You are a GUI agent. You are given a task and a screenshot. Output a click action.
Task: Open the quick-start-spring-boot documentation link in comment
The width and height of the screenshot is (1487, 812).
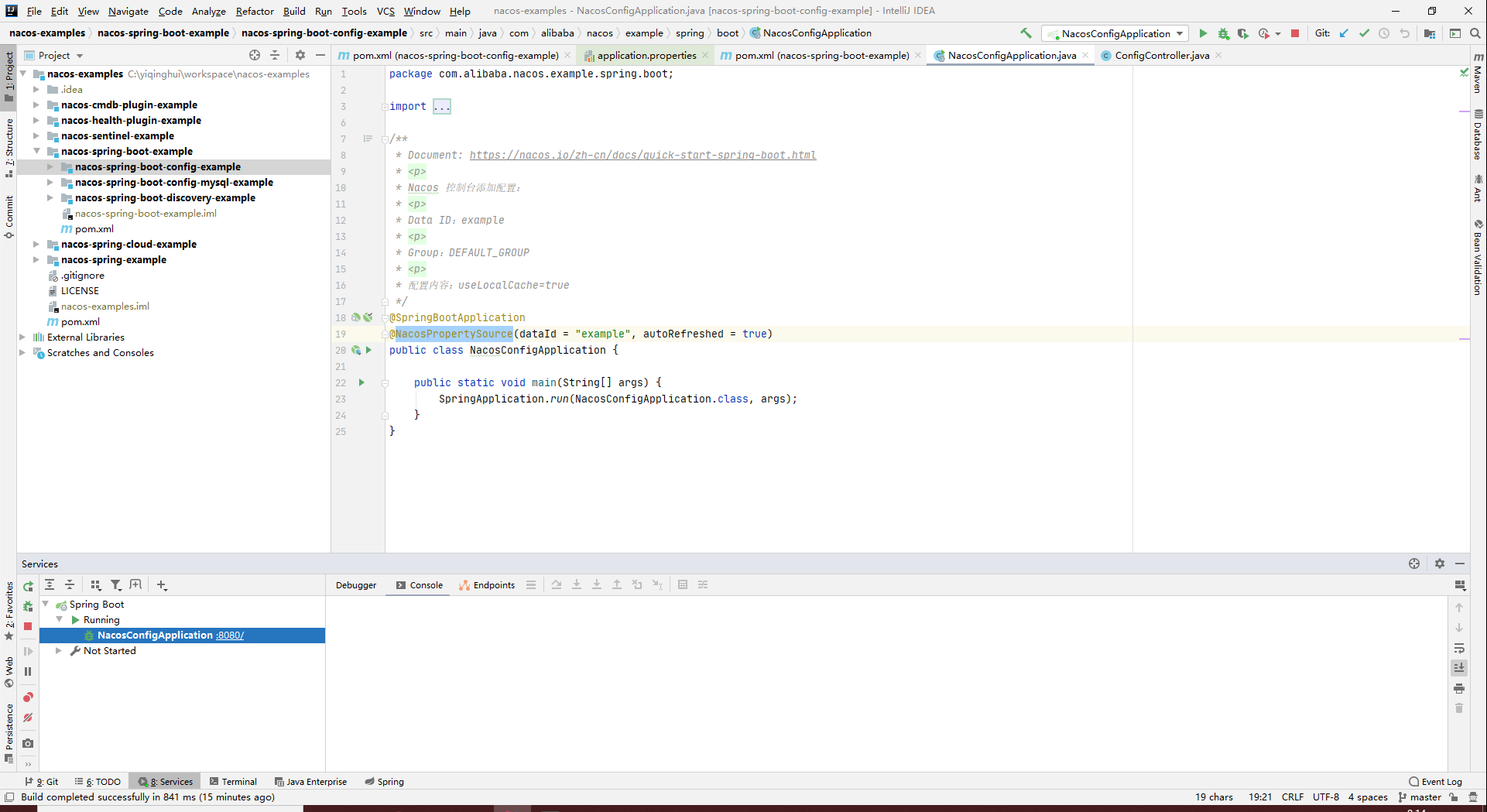(x=642, y=155)
